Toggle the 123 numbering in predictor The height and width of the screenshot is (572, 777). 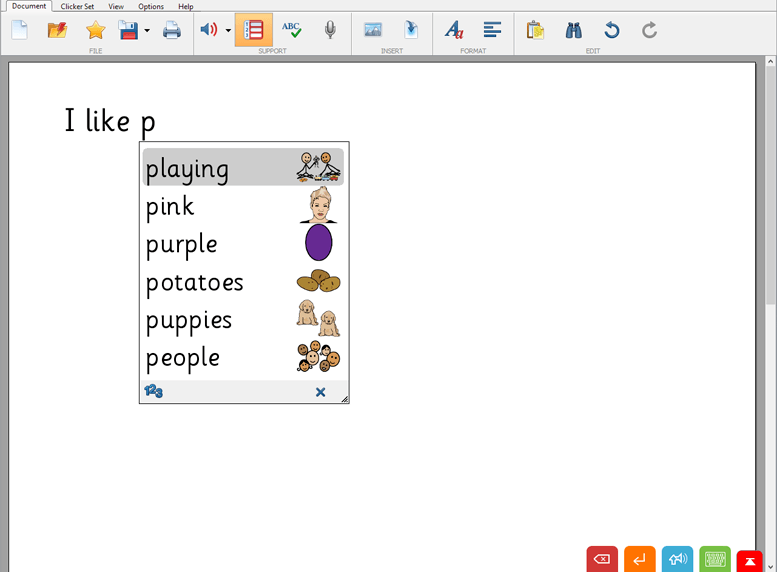click(x=153, y=391)
